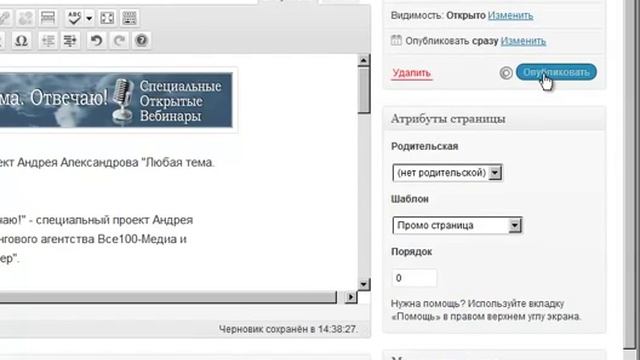Click Изменить link next to Видимость
The height and width of the screenshot is (360, 640).
(510, 16)
